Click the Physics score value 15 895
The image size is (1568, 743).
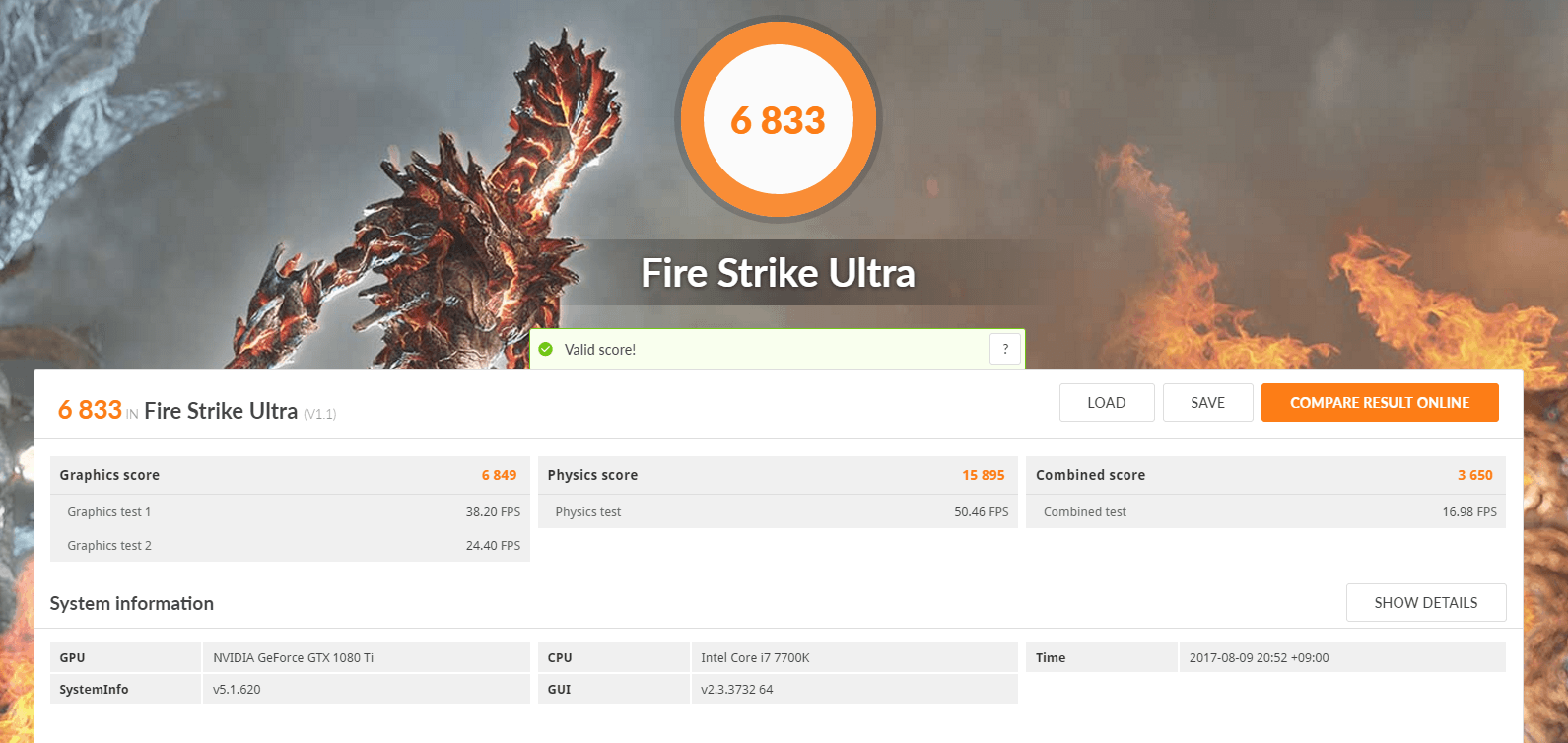pyautogui.click(x=984, y=475)
